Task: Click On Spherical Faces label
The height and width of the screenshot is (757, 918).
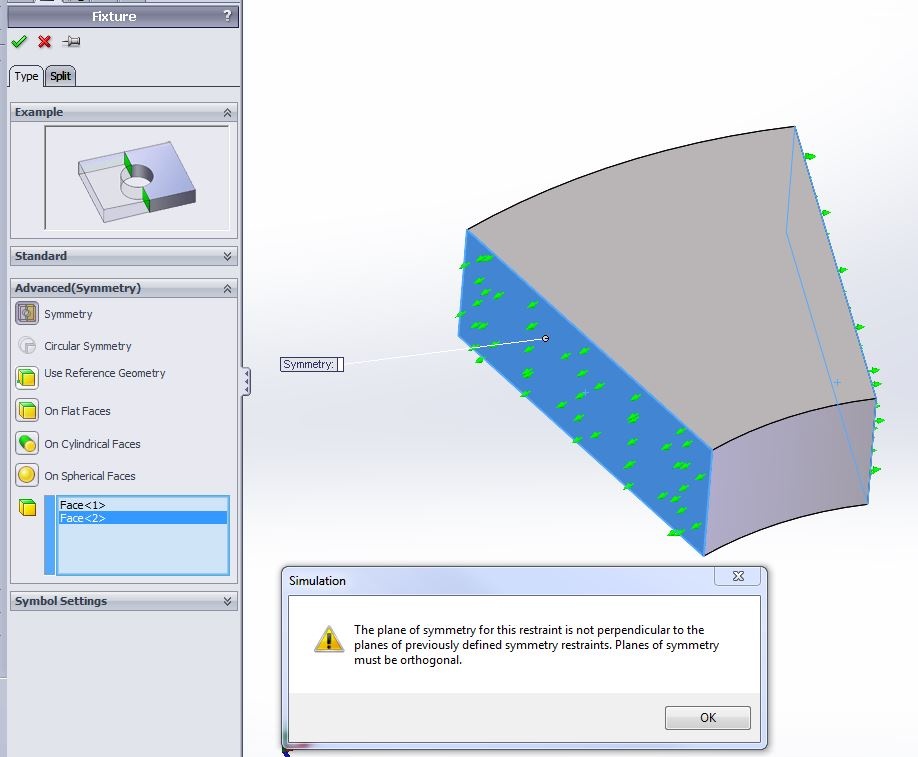Action: (x=90, y=476)
